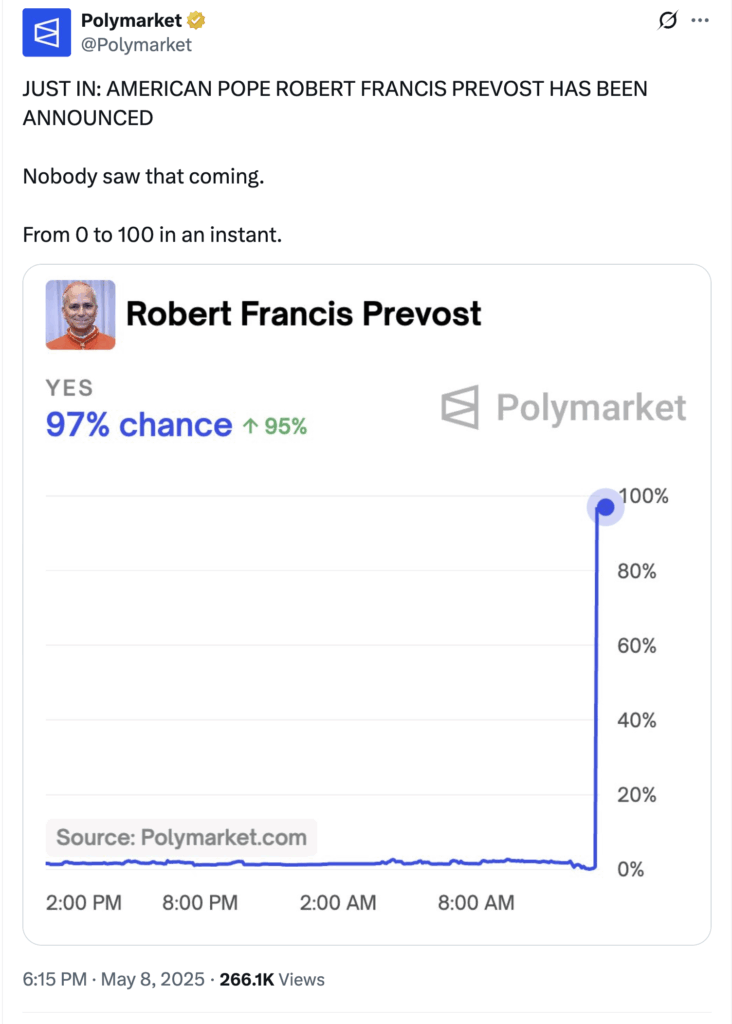Click the gold verified badge
Screen dimensions: 732x1024
pyautogui.click(x=199, y=22)
